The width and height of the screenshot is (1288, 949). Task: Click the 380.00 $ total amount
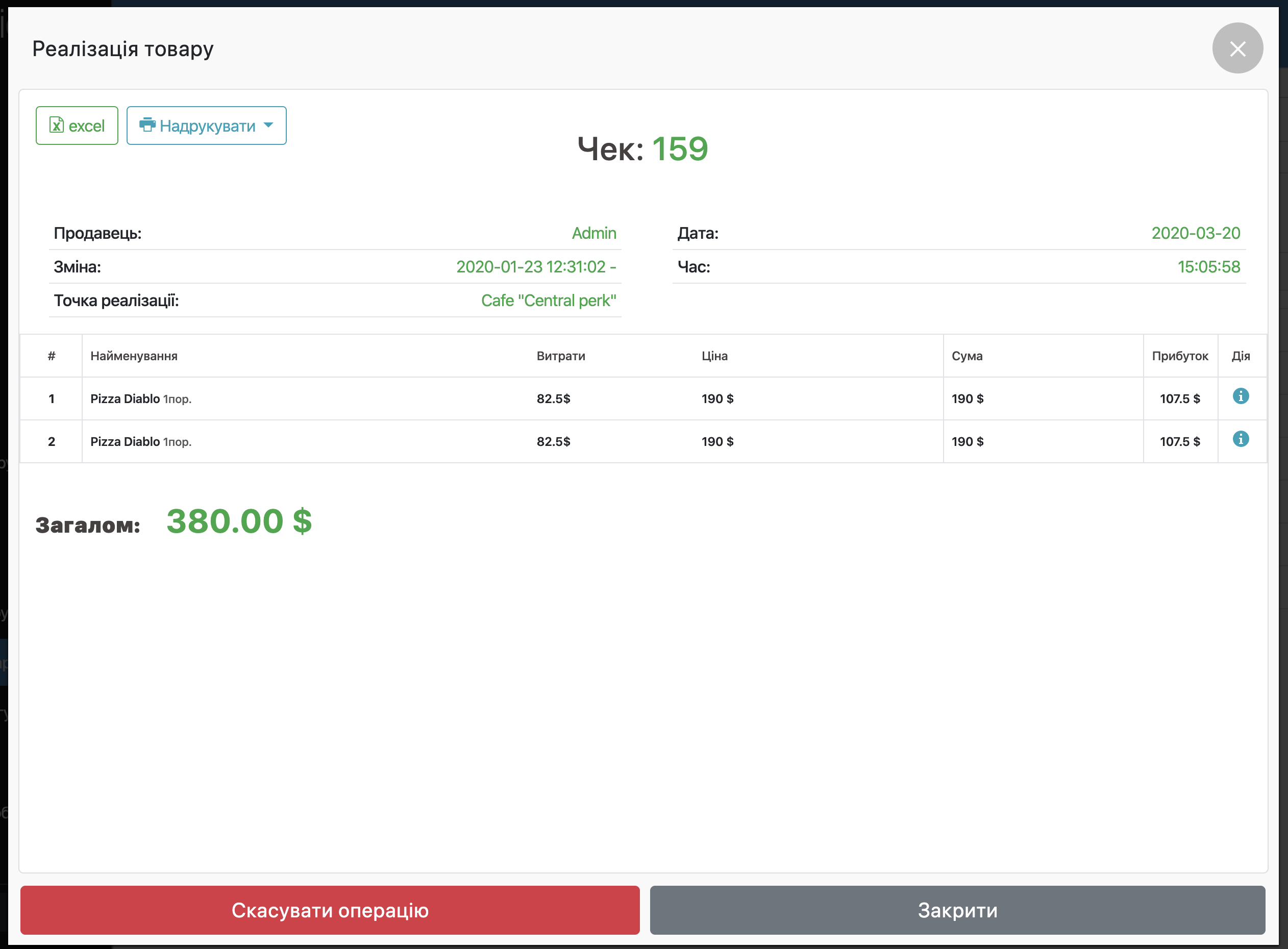pyautogui.click(x=239, y=521)
